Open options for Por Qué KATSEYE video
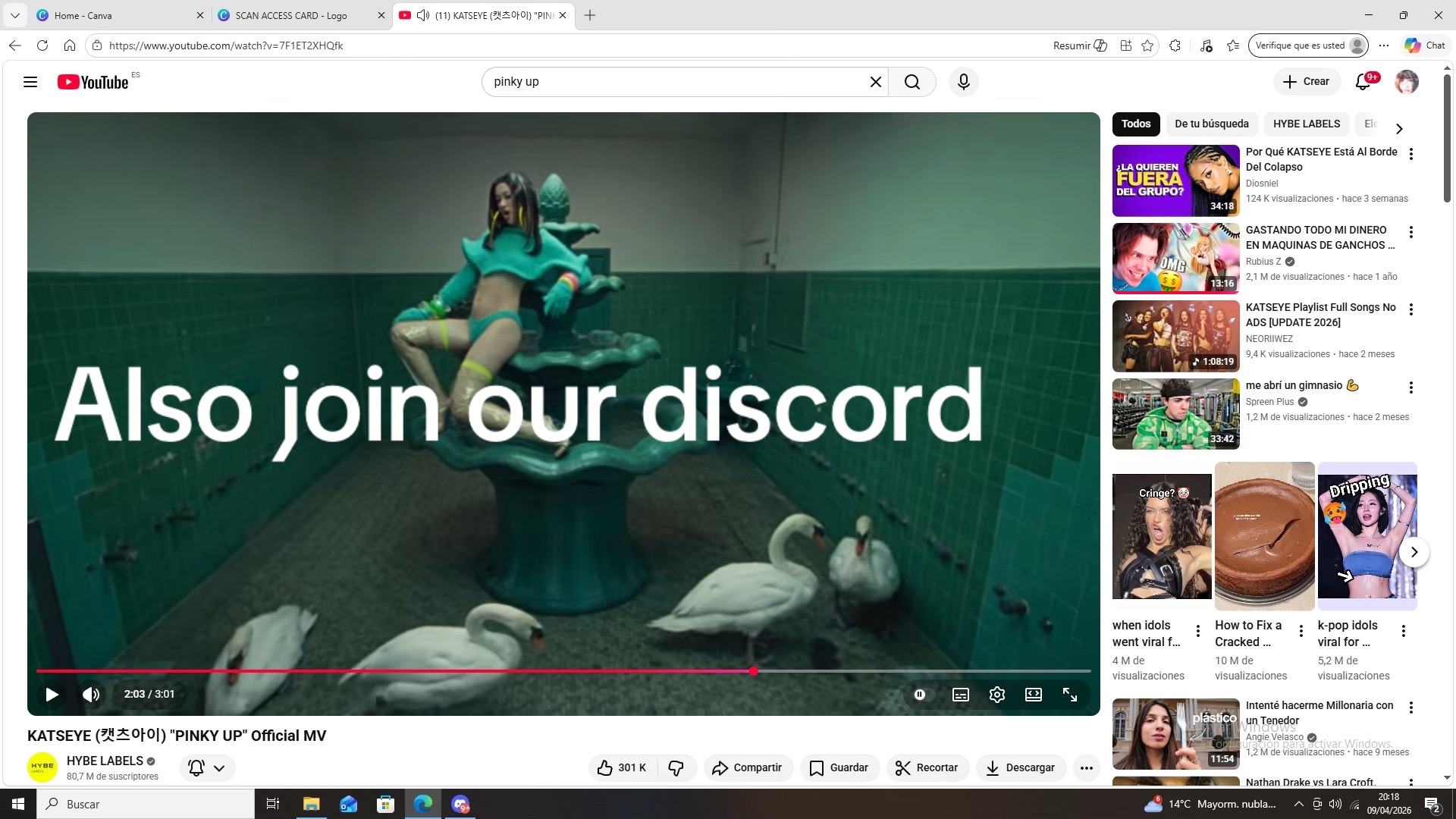Viewport: 1456px width, 819px height. click(1410, 155)
